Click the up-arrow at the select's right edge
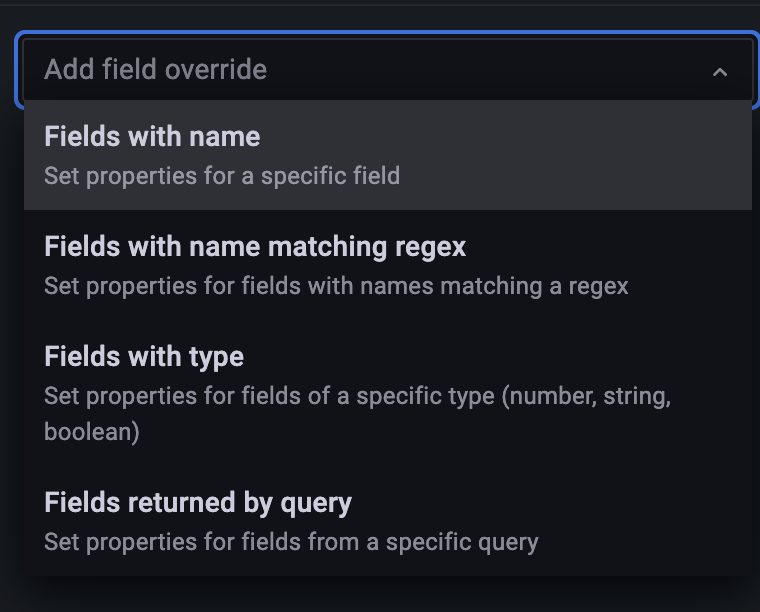 coord(720,72)
